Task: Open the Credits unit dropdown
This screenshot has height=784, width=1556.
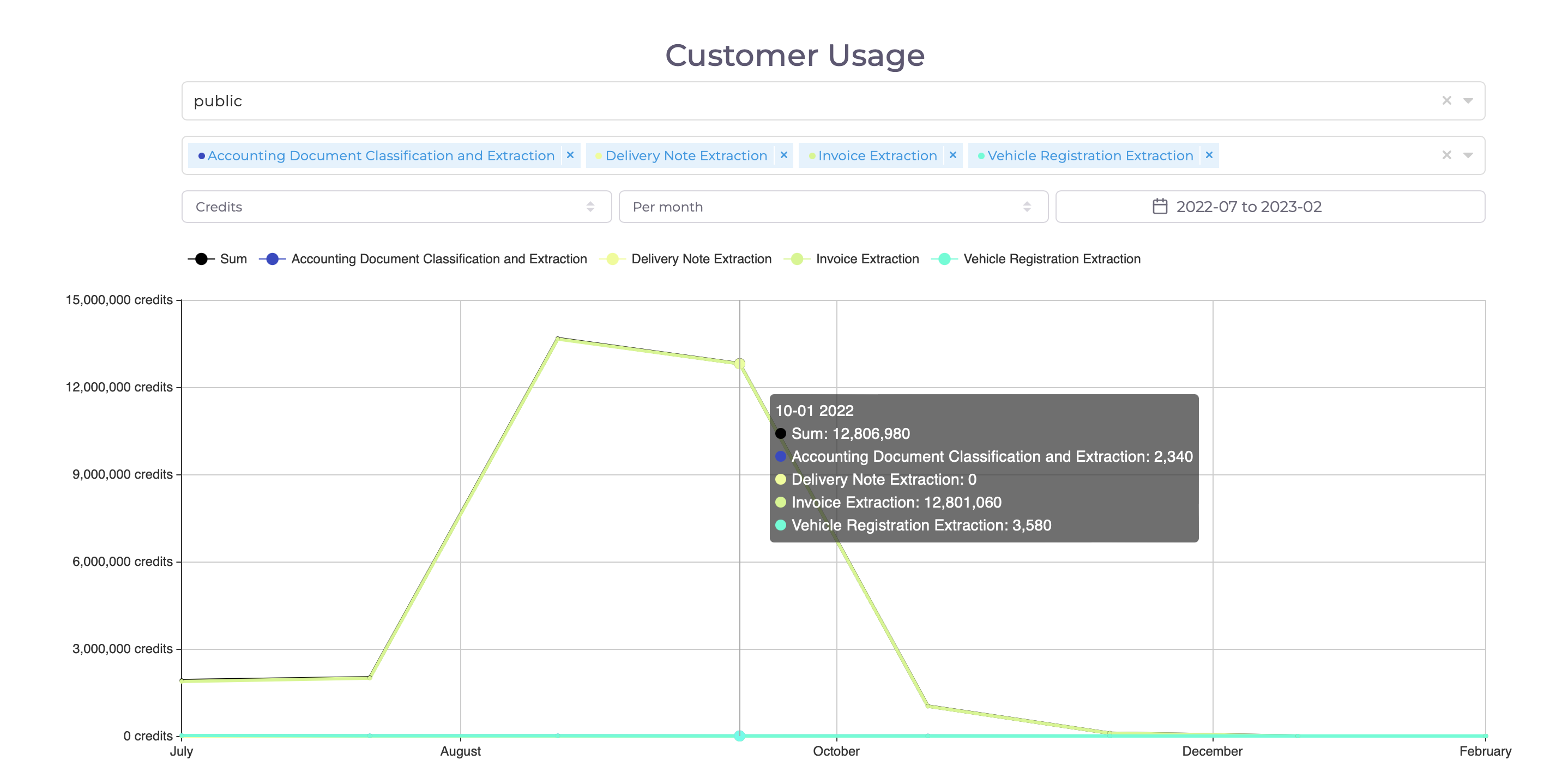Action: (396, 207)
